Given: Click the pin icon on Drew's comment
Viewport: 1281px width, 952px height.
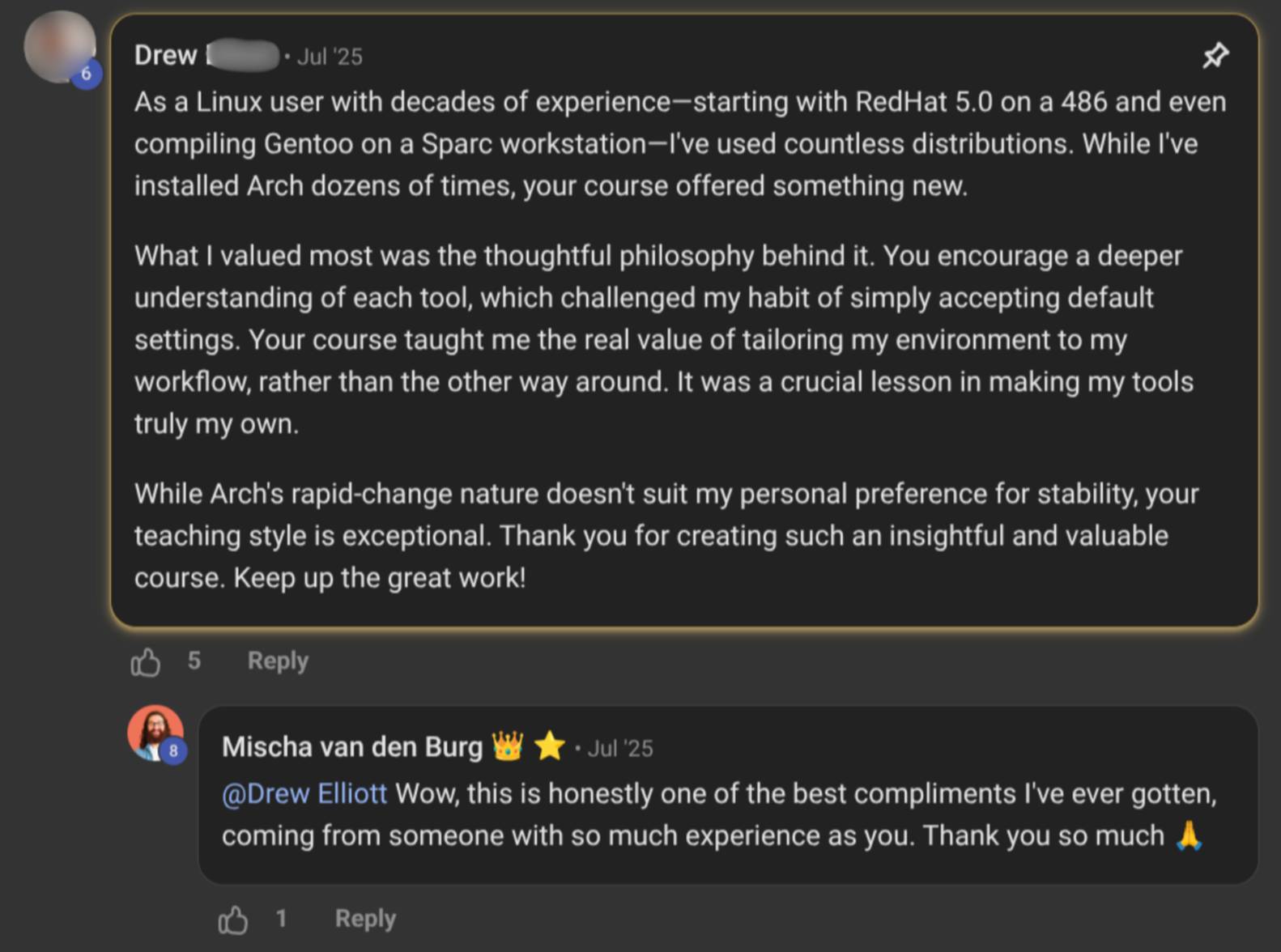Looking at the screenshot, I should click(1215, 56).
